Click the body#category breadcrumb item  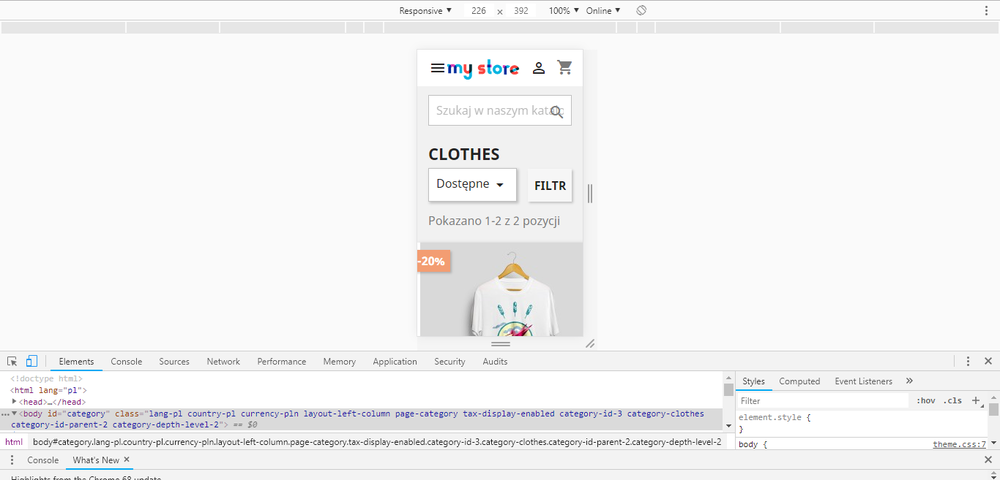pyautogui.click(x=377, y=442)
